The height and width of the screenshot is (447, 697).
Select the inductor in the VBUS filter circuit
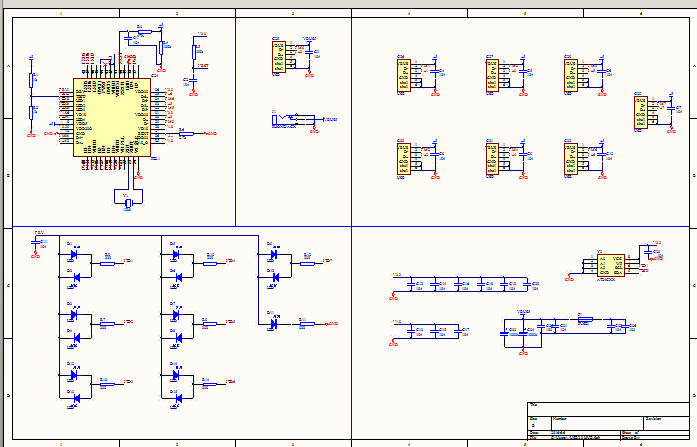[x=585, y=319]
